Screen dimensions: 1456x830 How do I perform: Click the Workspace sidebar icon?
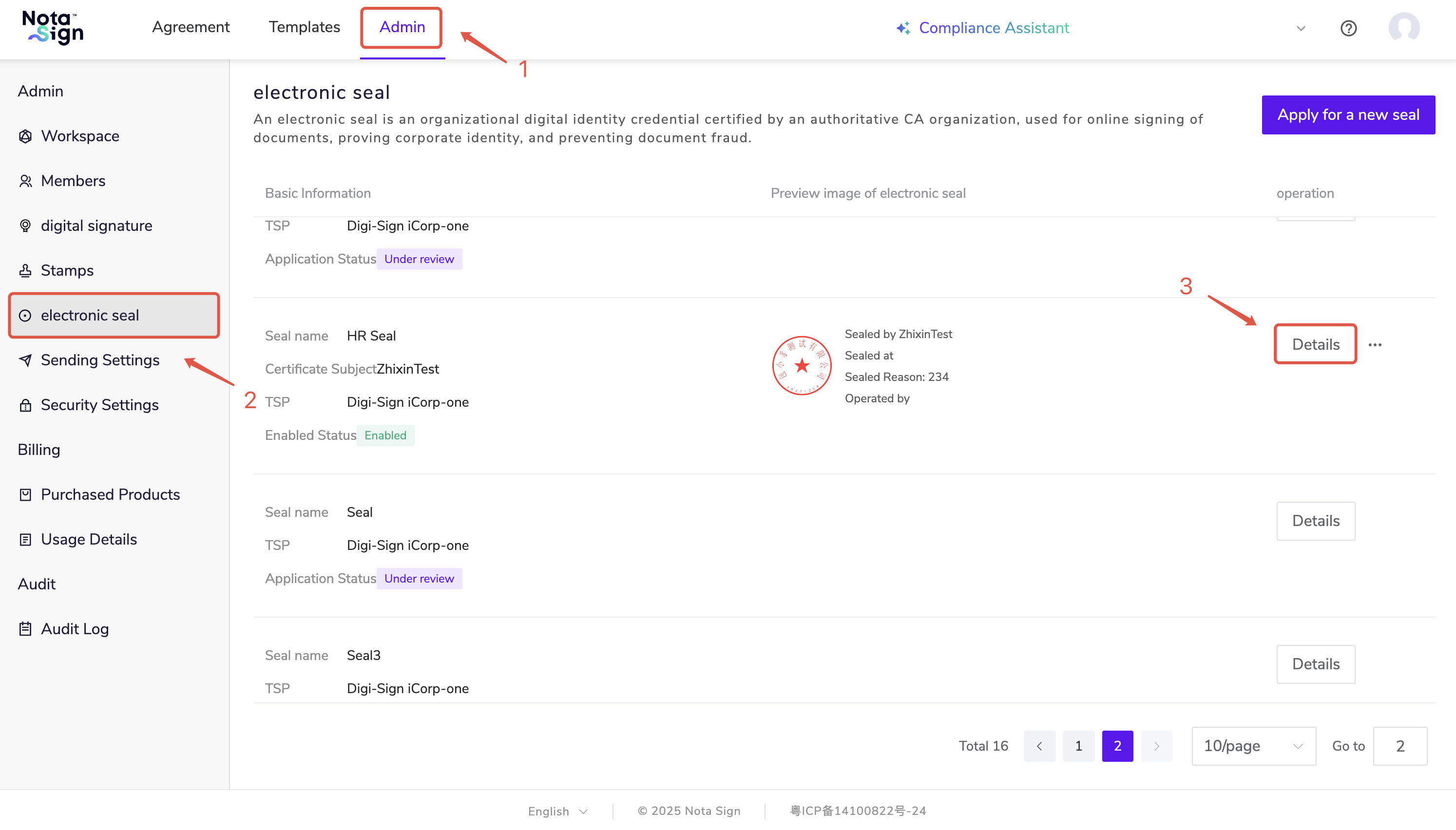tap(25, 136)
